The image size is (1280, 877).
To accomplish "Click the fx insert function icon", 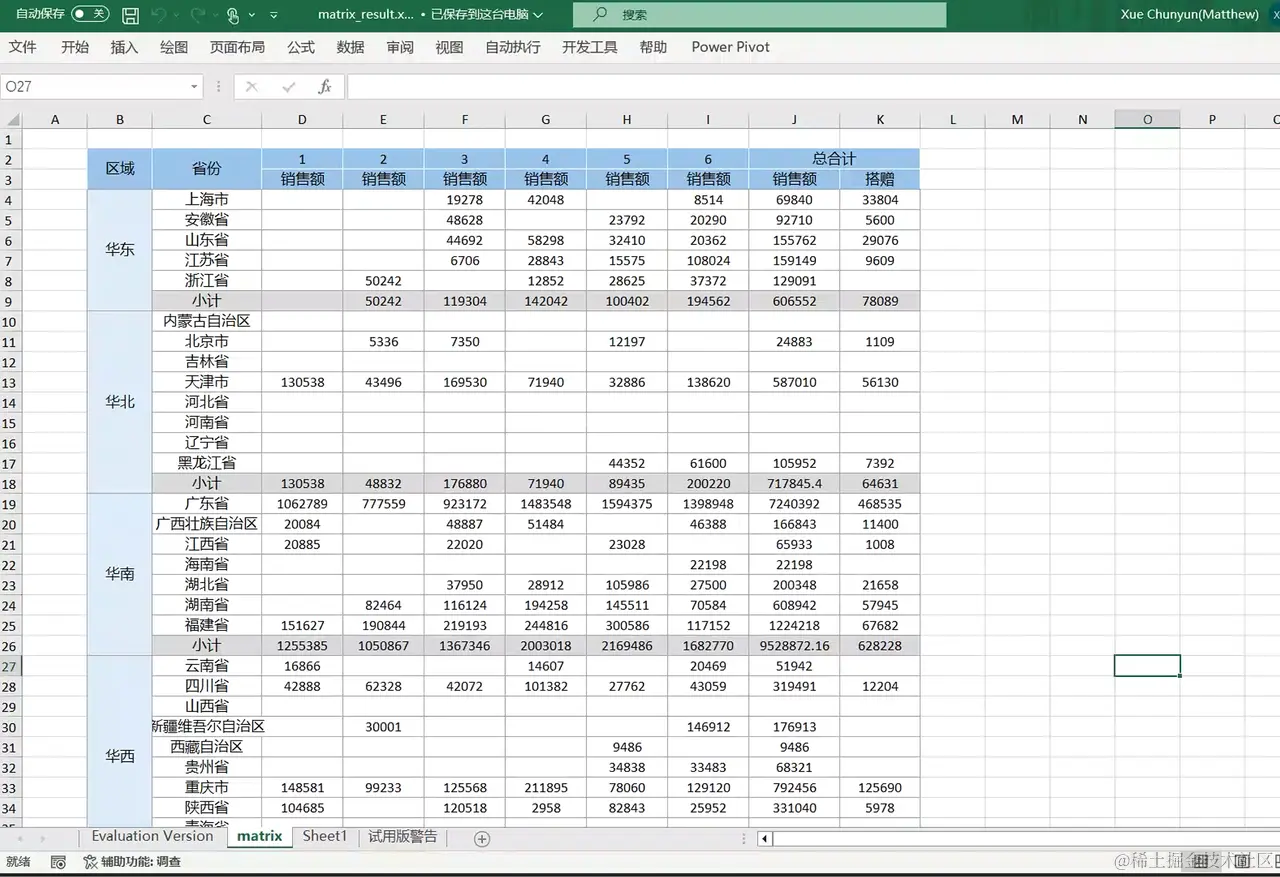I will (x=325, y=87).
